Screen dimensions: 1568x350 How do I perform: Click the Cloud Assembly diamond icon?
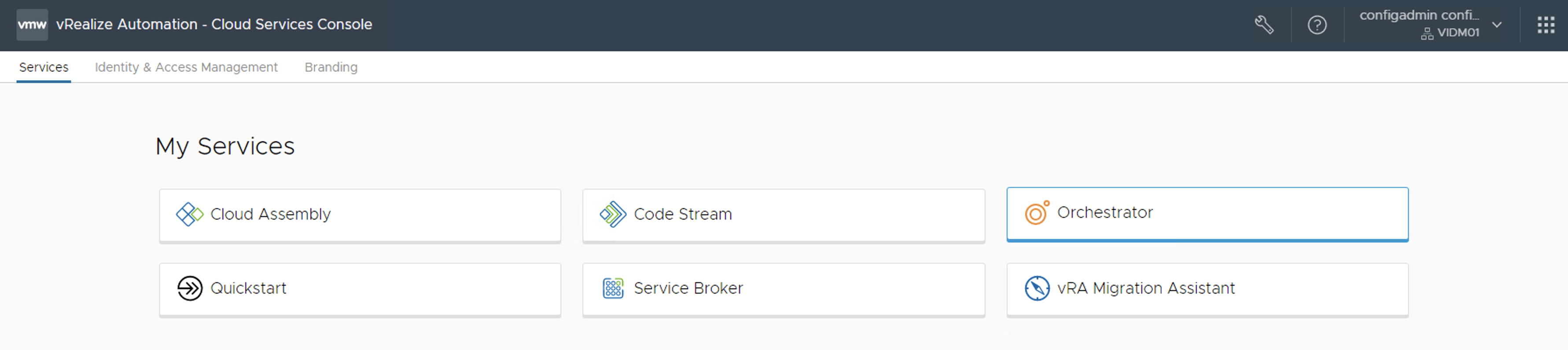tap(189, 214)
